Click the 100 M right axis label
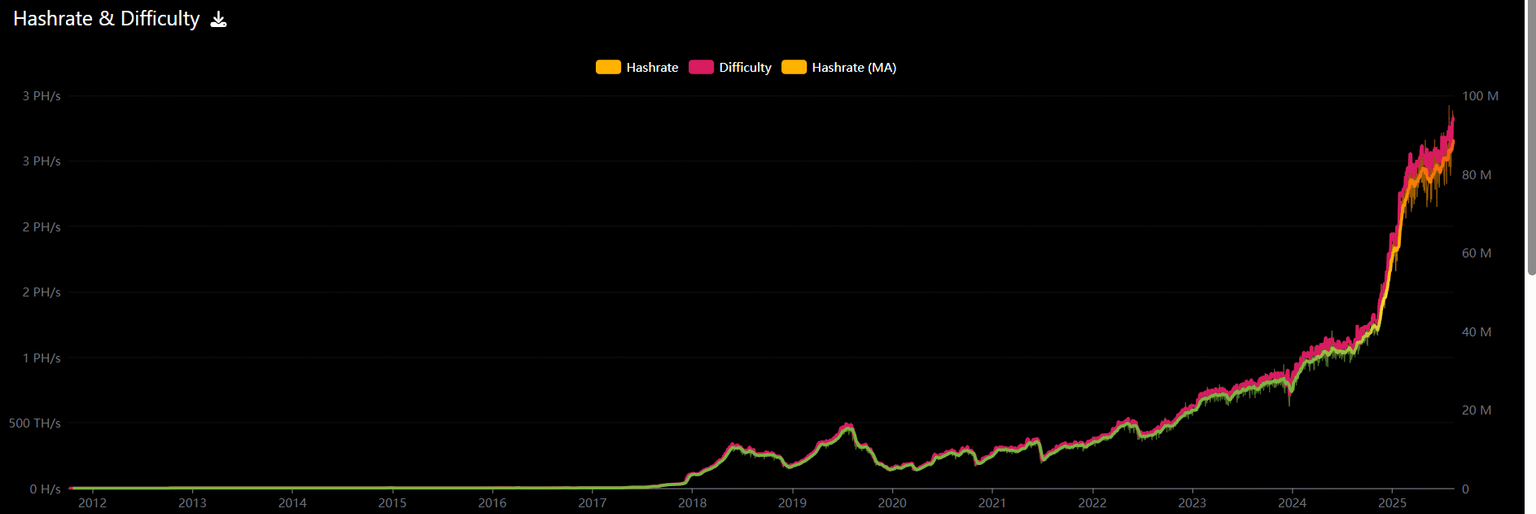Screen dimensions: 1536x514 point(1480,96)
